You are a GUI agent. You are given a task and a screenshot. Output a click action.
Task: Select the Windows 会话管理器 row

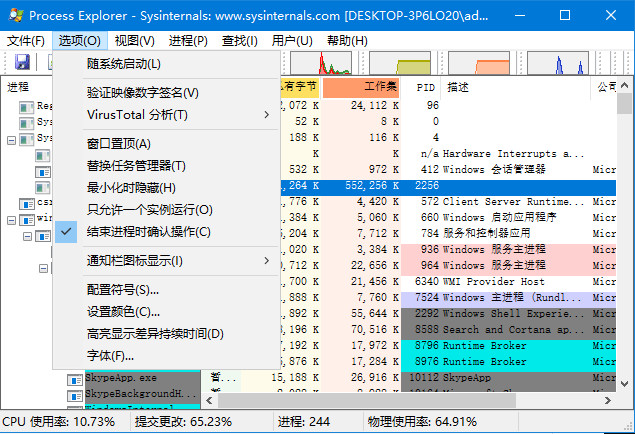tap(448, 170)
